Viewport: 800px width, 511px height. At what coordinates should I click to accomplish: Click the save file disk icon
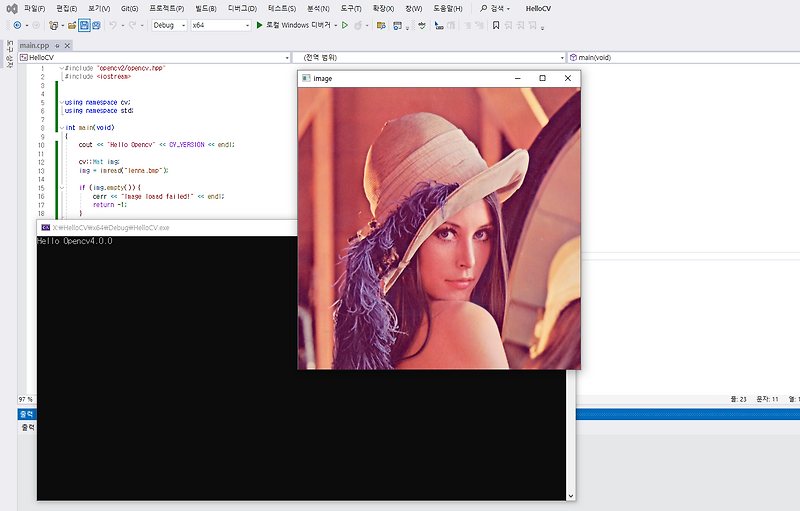[84, 25]
